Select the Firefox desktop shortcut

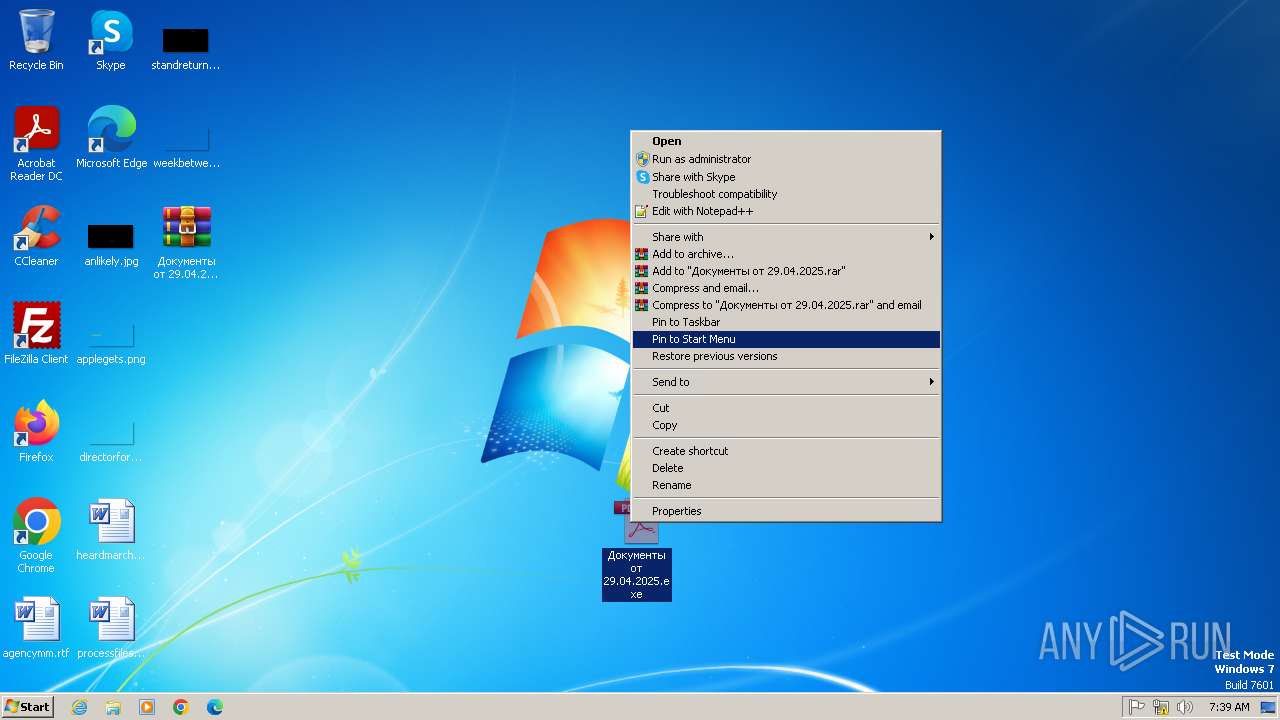click(x=36, y=431)
